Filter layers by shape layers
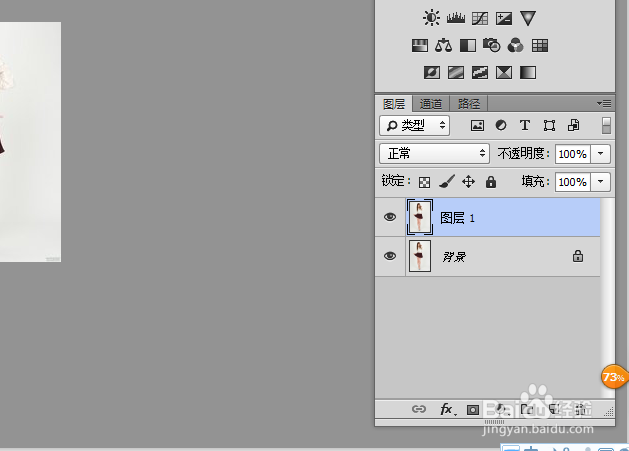The image size is (629, 451). click(549, 126)
